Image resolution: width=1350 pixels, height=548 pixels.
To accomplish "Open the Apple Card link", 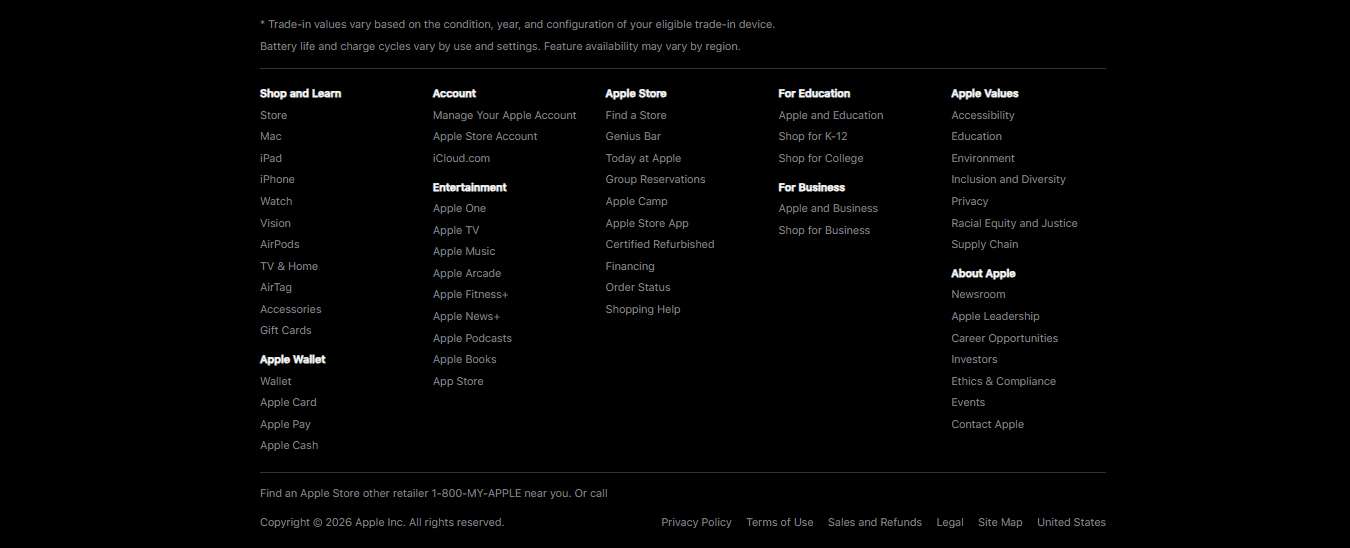I will click(288, 402).
